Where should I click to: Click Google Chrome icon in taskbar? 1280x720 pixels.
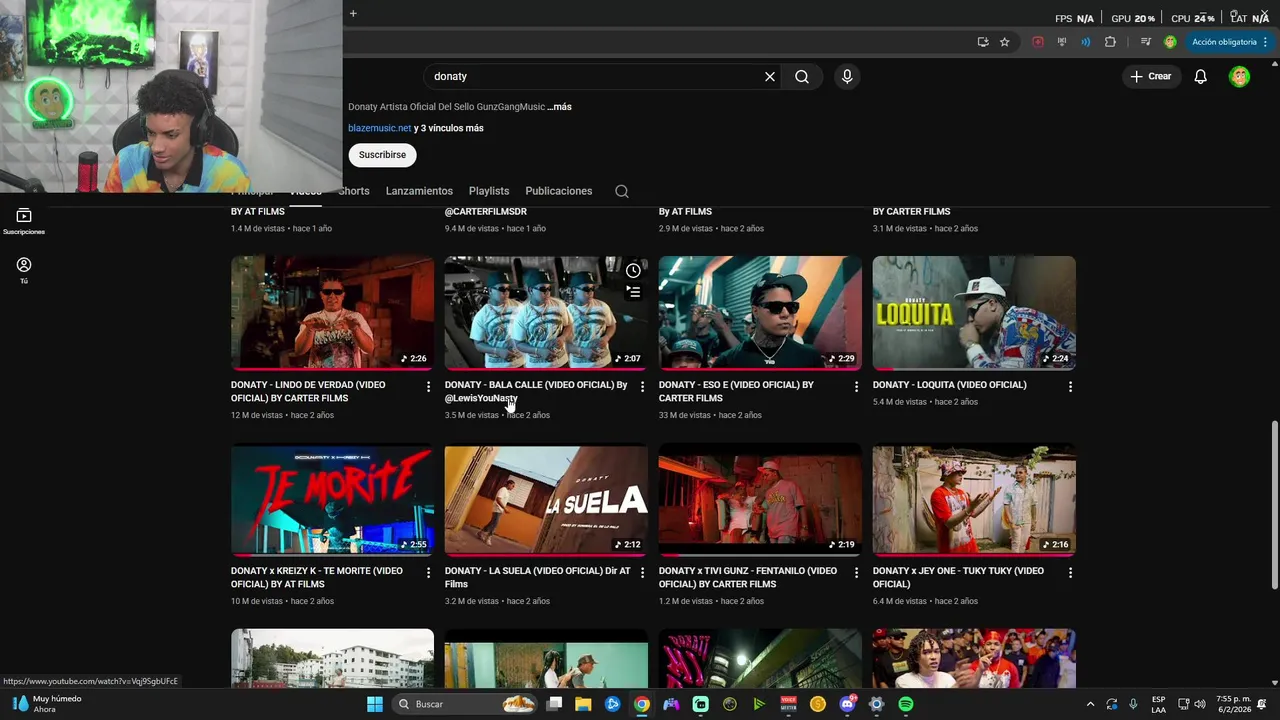point(642,704)
